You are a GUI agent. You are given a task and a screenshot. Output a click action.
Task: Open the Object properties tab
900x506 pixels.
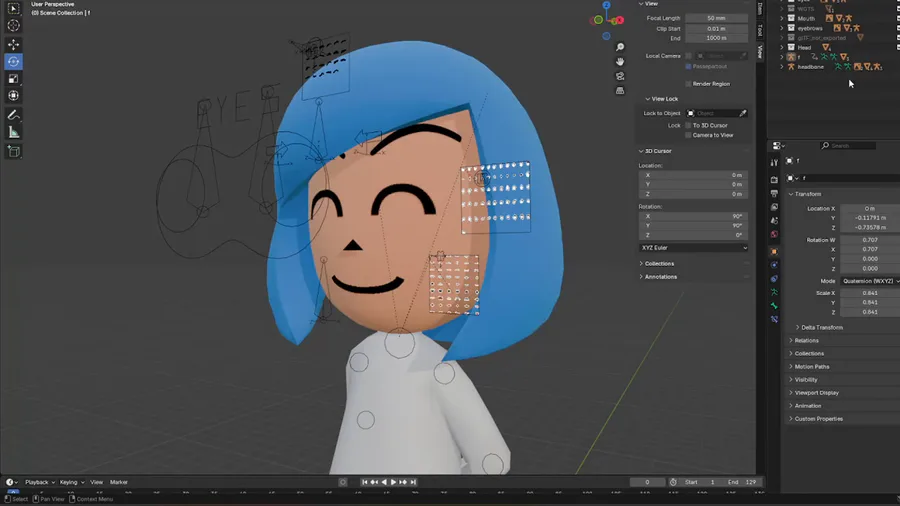pos(774,252)
